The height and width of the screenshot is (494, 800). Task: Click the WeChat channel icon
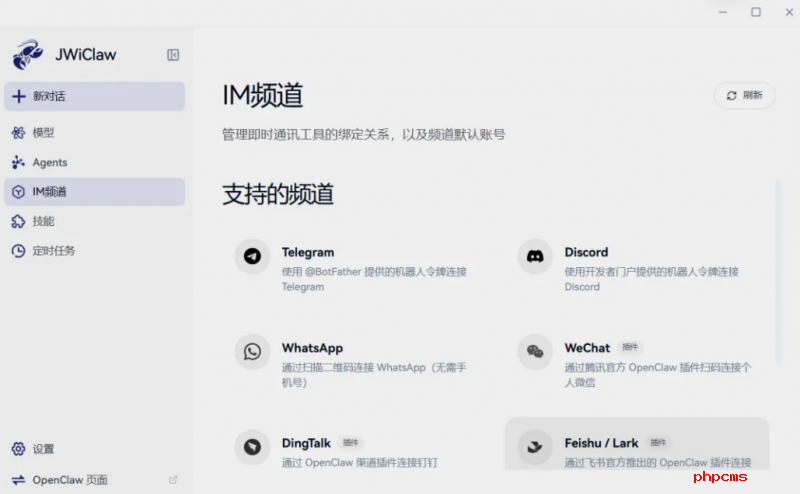click(535, 352)
